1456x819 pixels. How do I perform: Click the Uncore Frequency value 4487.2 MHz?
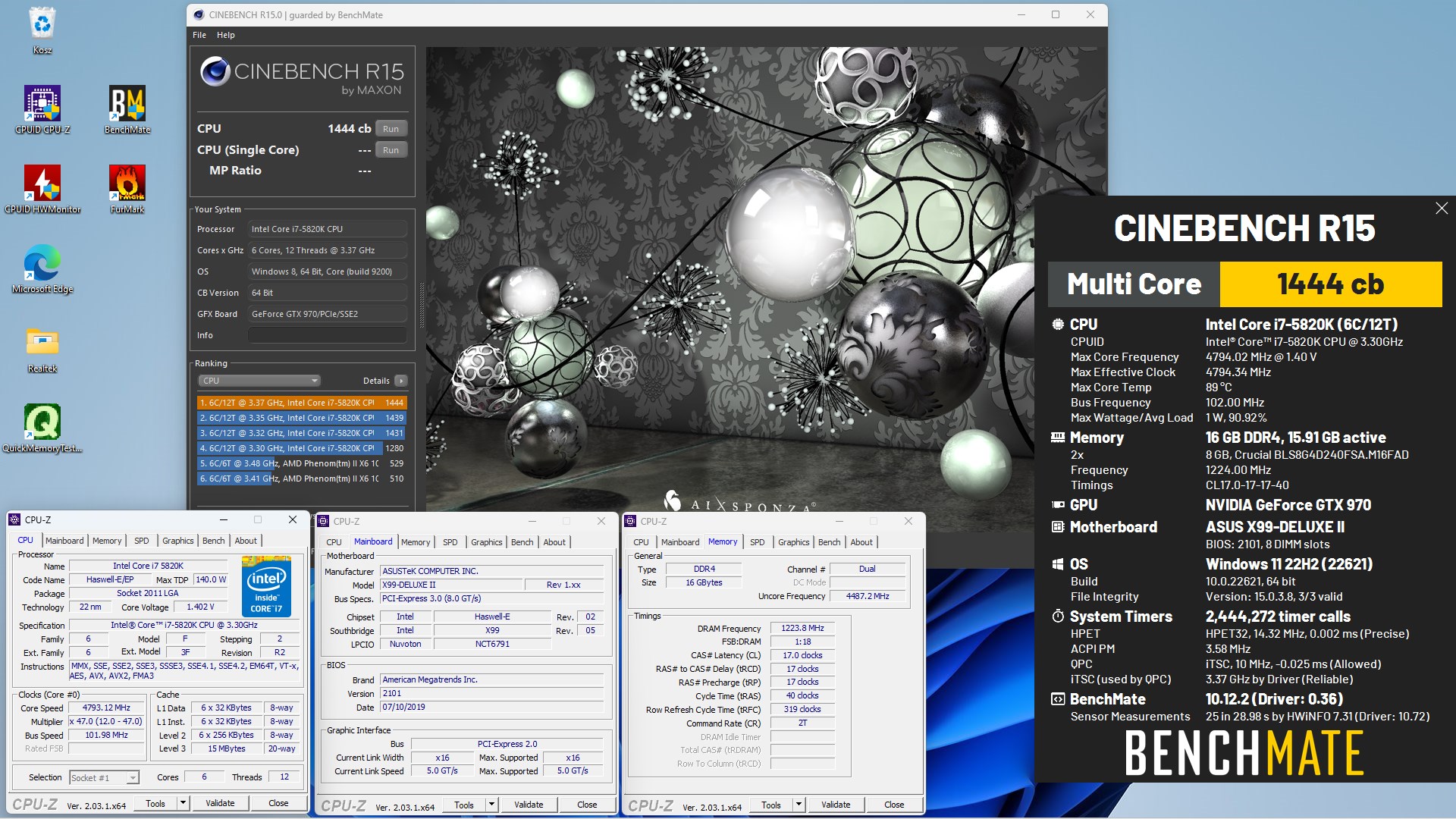click(868, 596)
